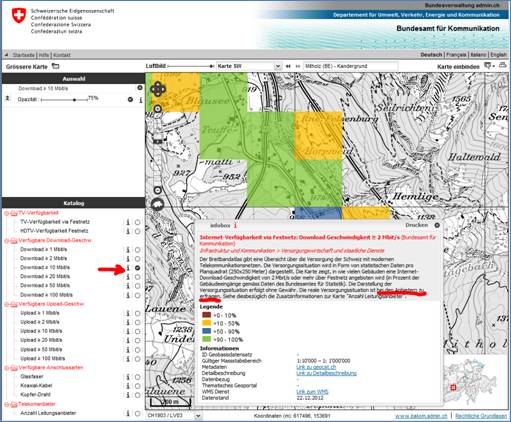Viewport: 511px width, 422px height.
Task: Select Glasfaser radio button
Action: coord(137,377)
